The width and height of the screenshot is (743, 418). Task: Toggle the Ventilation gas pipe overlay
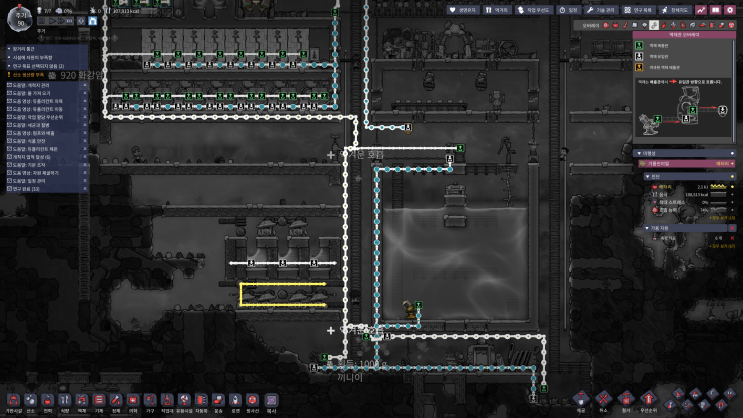pos(664,25)
